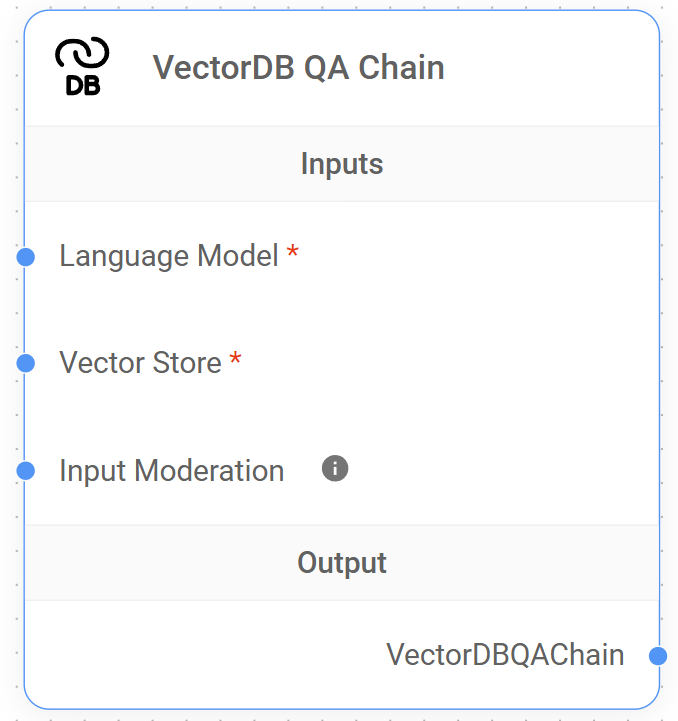Screen dimensions: 678x721
Task: Select the VectorDB QA Chain node title
Action: pos(298,68)
